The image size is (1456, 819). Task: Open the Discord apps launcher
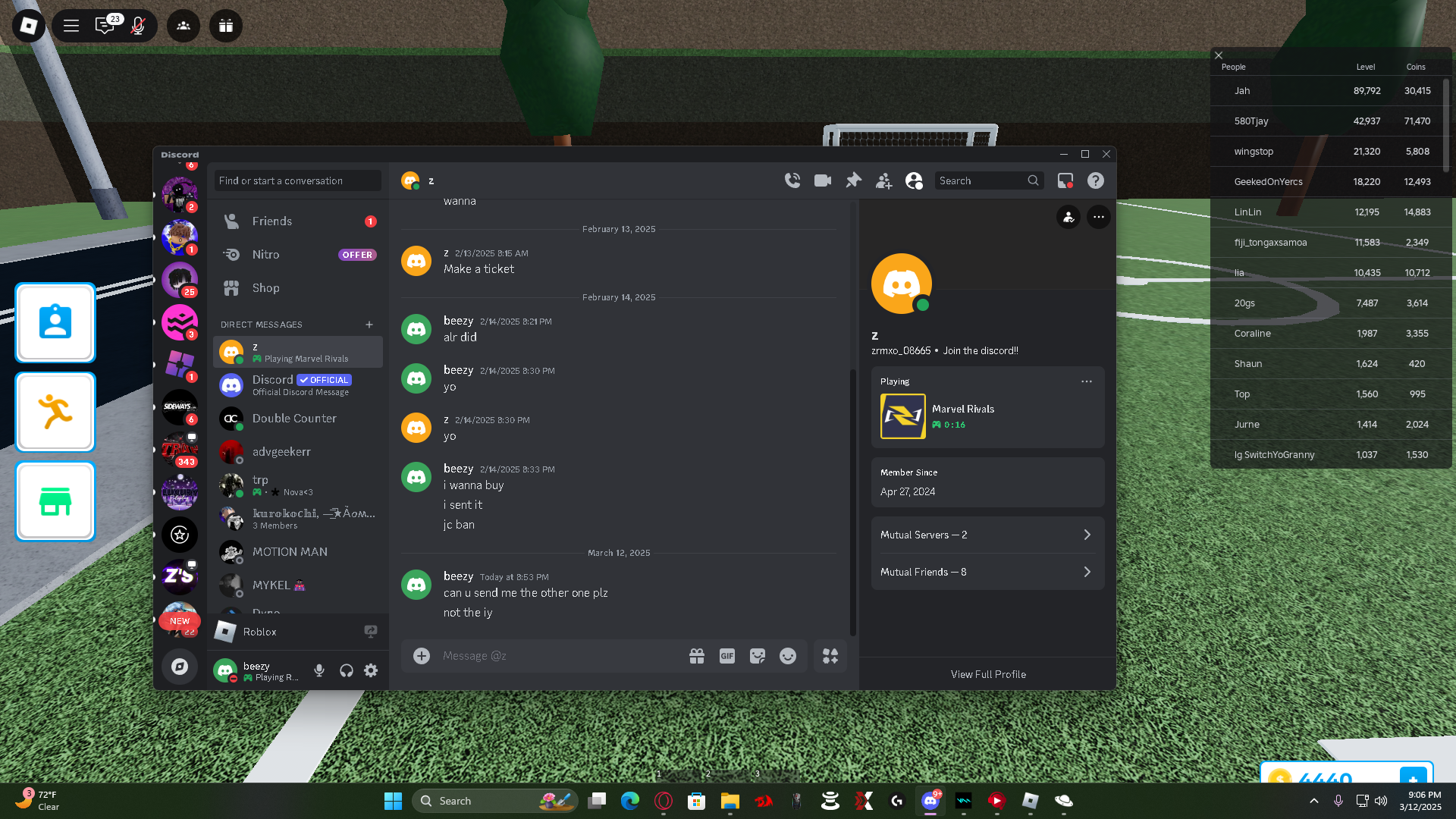click(830, 656)
